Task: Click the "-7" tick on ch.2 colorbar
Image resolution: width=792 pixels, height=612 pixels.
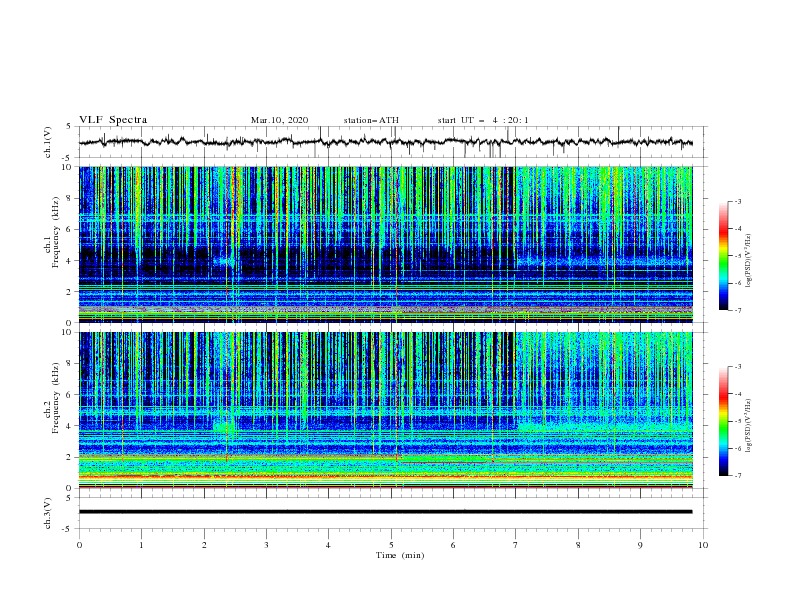Action: coord(738,476)
